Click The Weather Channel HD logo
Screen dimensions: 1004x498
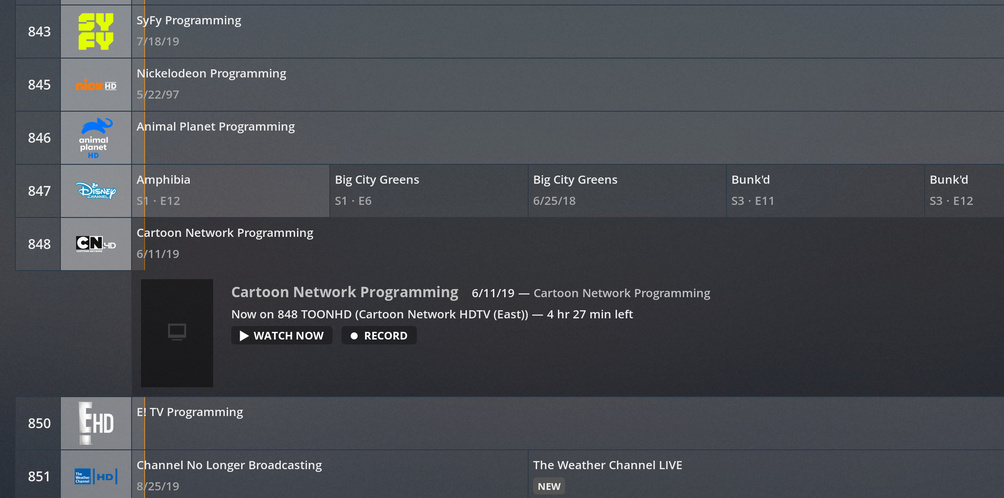pyautogui.click(x=96, y=476)
